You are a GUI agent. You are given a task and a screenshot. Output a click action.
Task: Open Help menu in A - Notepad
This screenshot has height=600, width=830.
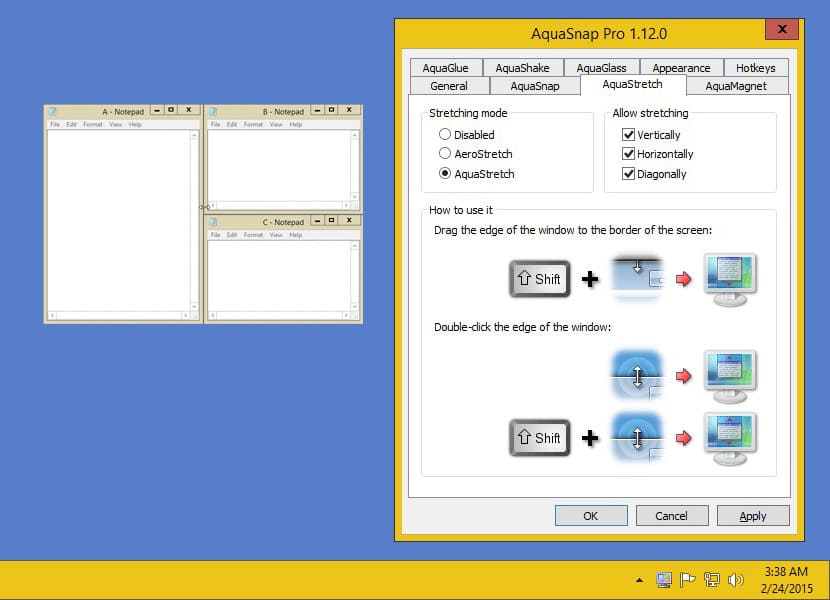point(135,124)
